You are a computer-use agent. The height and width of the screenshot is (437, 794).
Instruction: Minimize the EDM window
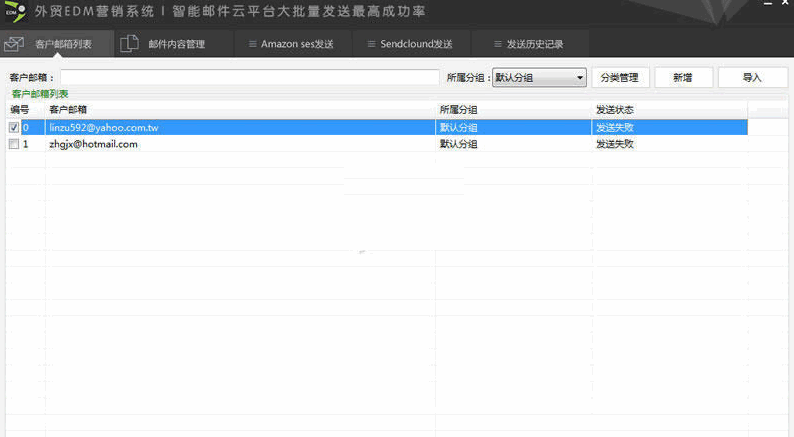(768, 3)
